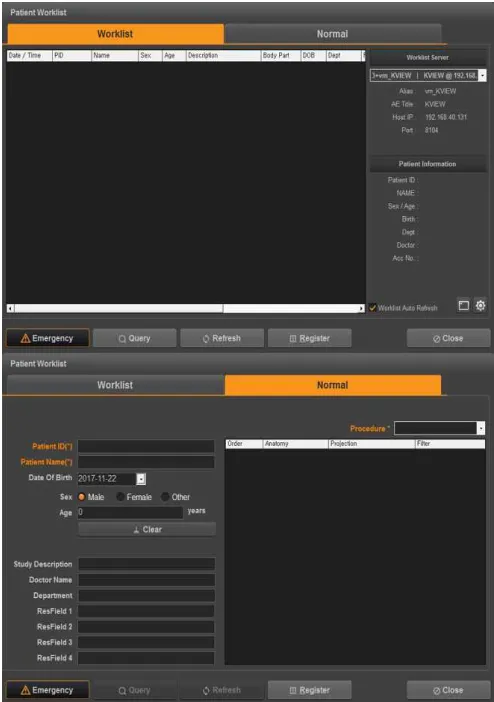The height and width of the screenshot is (702, 494).
Task: Select the Other sex radio button
Action: click(x=165, y=497)
